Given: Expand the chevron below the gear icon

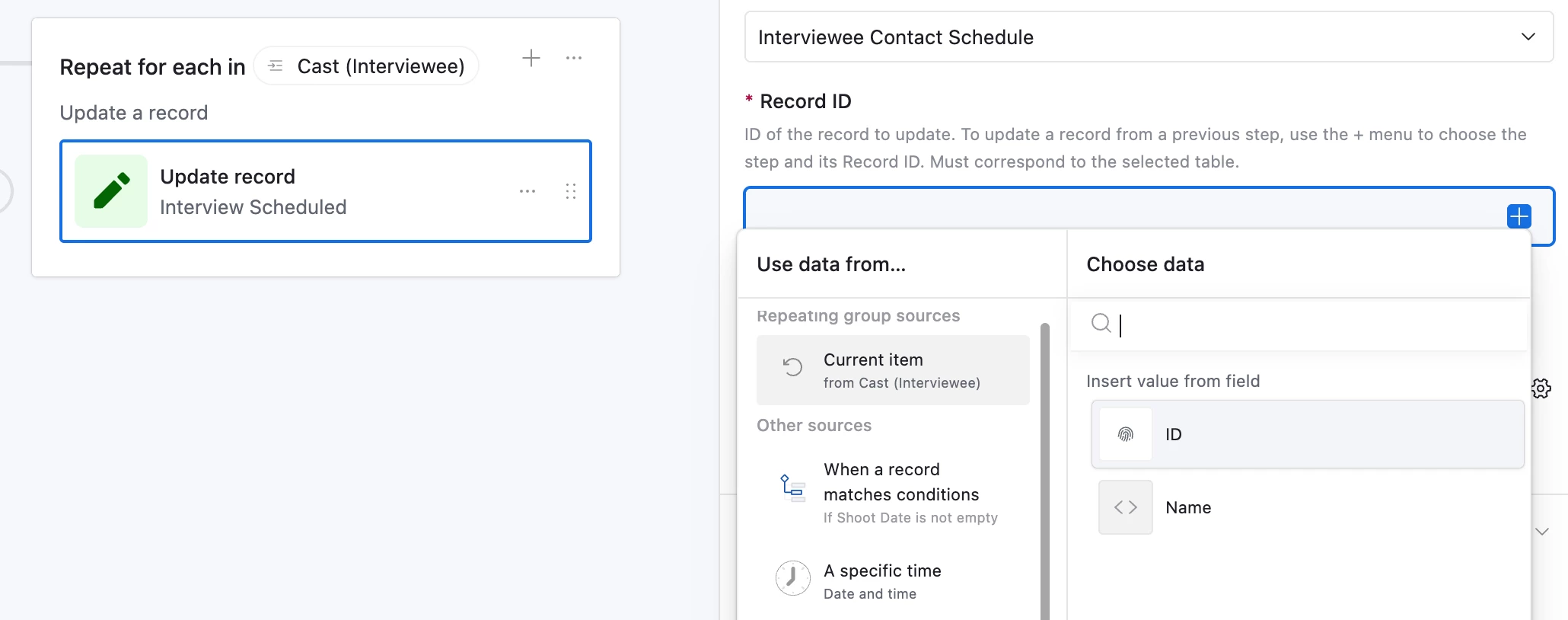Looking at the screenshot, I should click(1542, 532).
